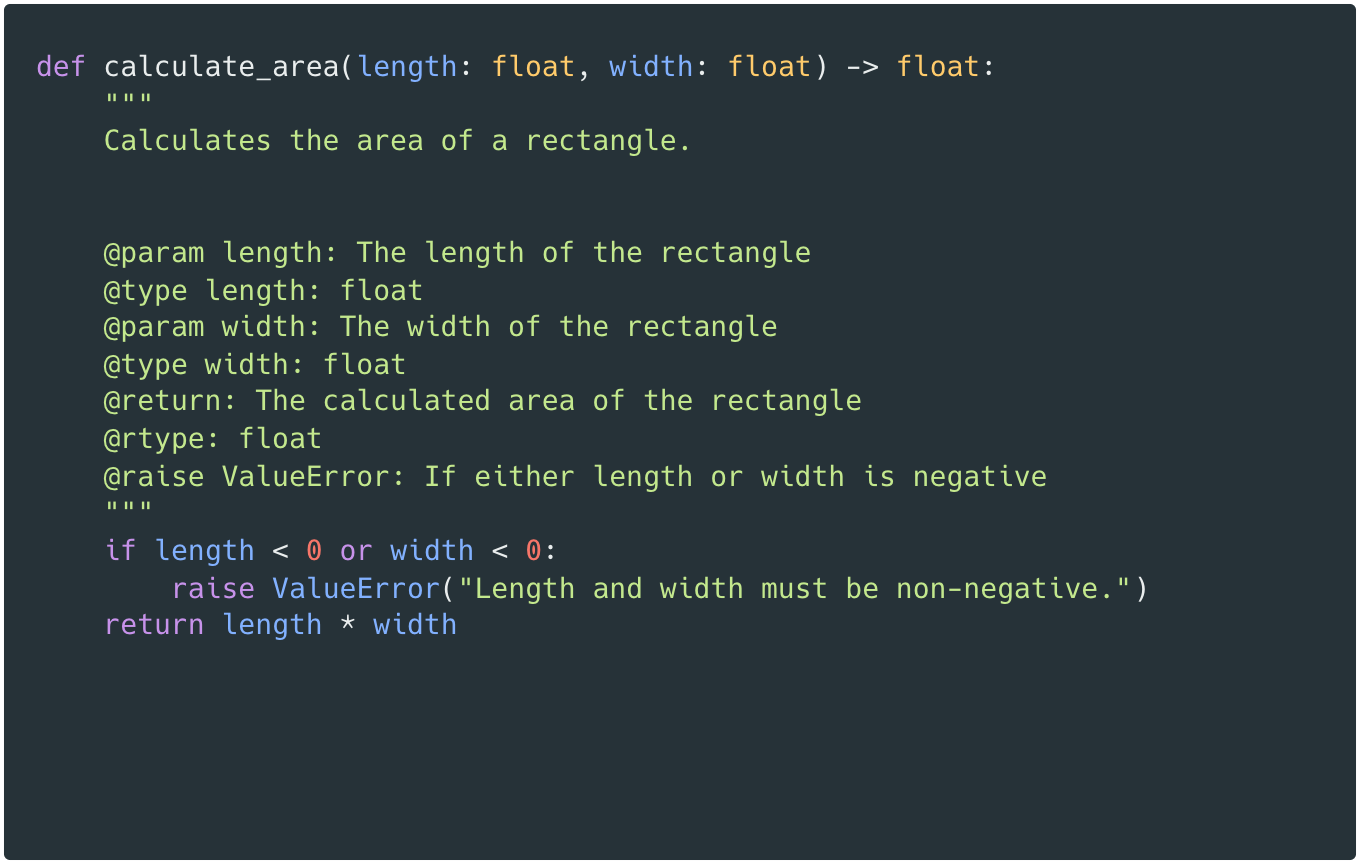The image size is (1360, 864).
Task: Click the length parameter in the signature
Action: [407, 67]
